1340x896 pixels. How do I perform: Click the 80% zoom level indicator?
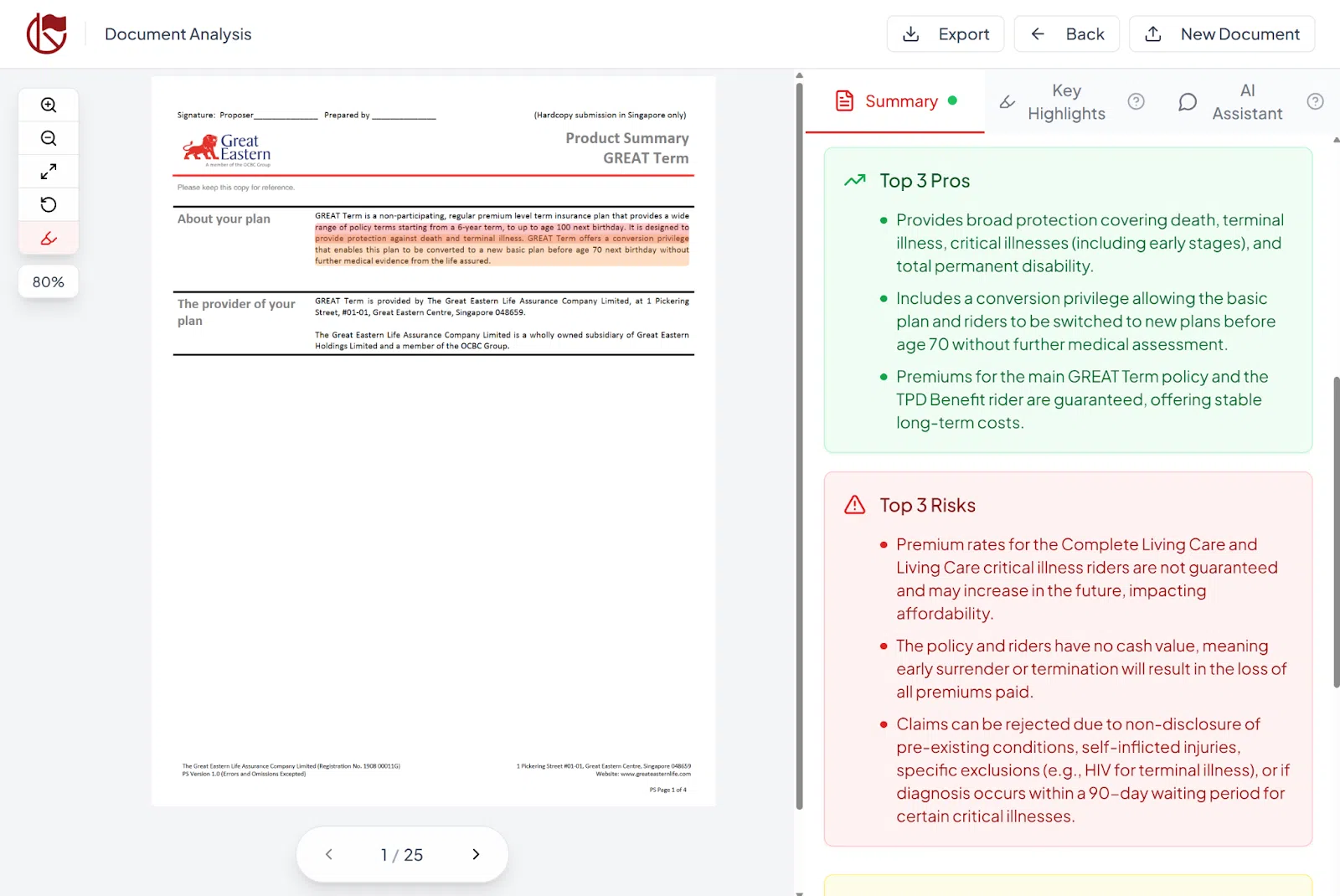49,282
